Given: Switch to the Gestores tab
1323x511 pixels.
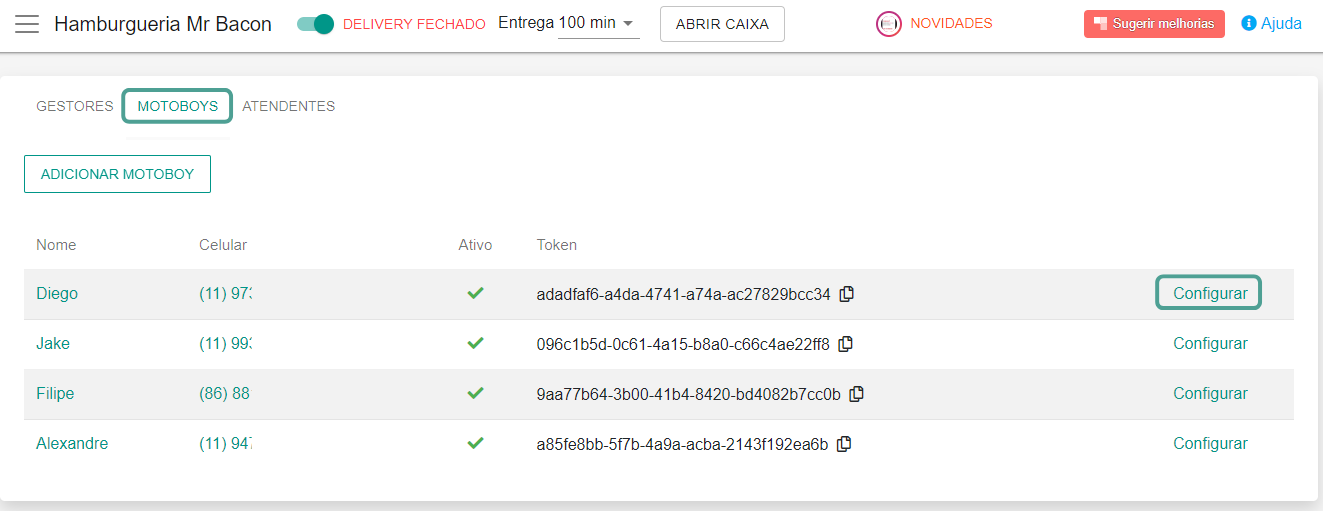Looking at the screenshot, I should tap(75, 106).
